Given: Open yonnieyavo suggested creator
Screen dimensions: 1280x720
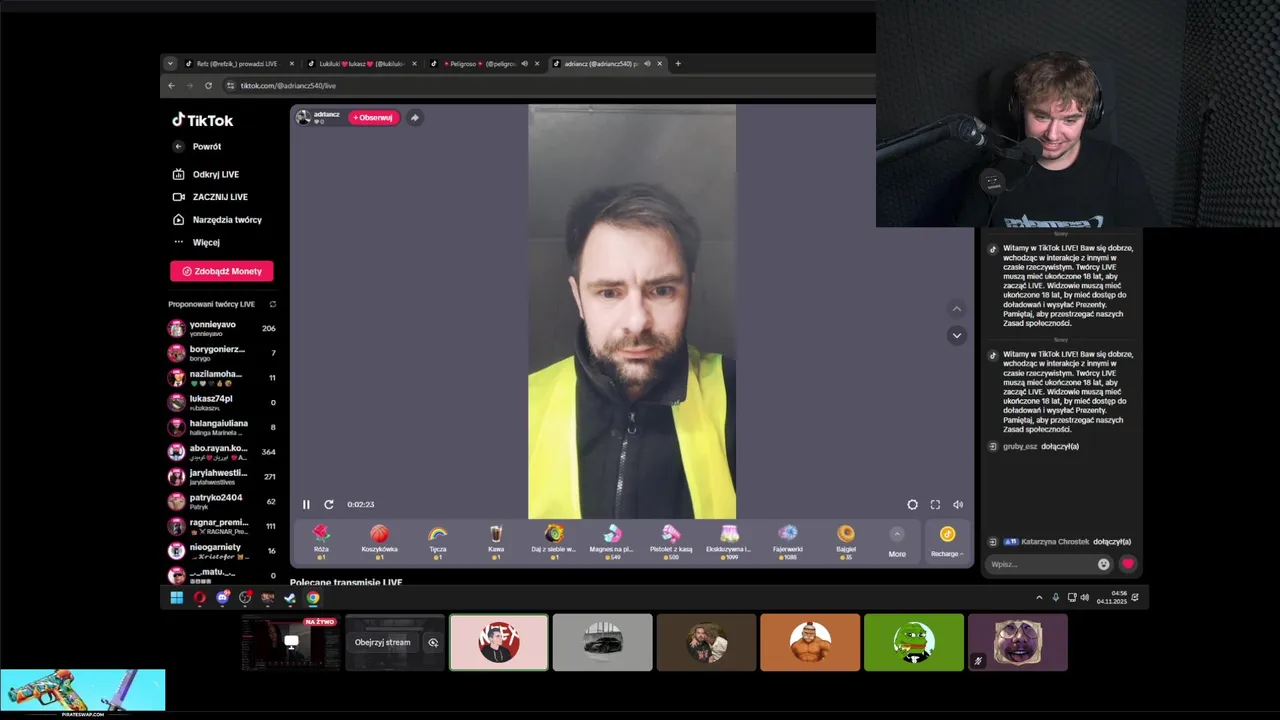Looking at the screenshot, I should (x=222, y=328).
